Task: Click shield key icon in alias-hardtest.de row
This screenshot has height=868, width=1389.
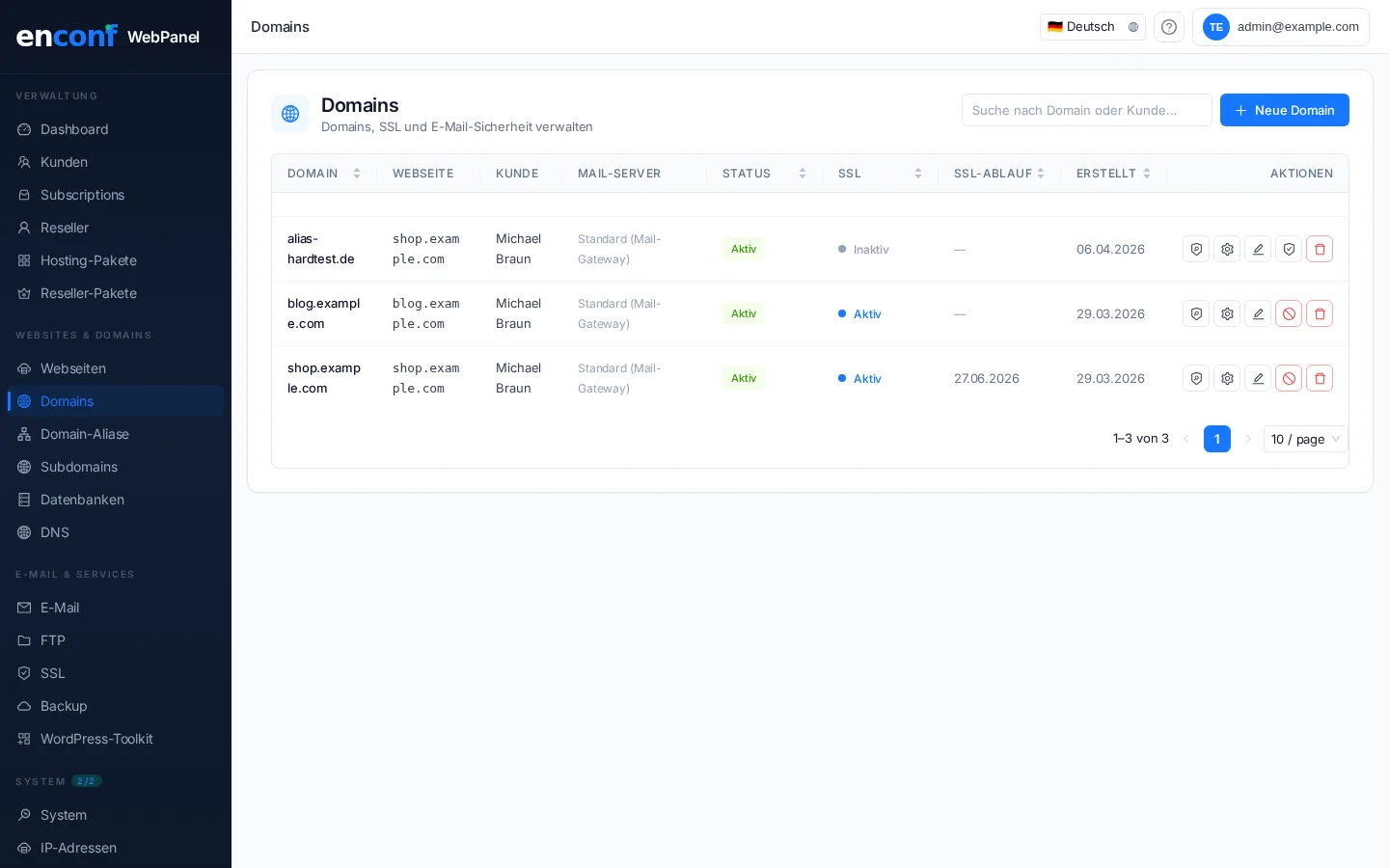Action: [x=1195, y=249]
